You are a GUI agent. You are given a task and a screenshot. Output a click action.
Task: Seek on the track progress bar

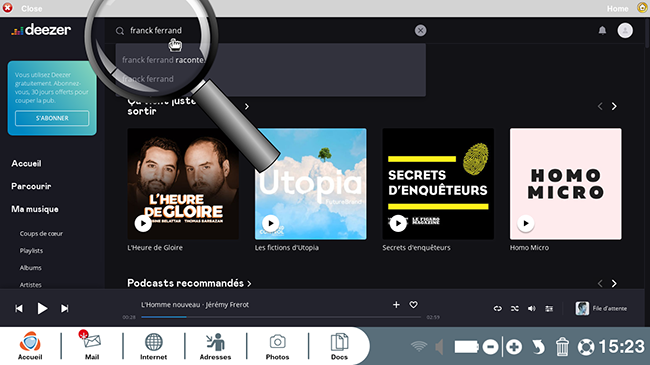281,317
